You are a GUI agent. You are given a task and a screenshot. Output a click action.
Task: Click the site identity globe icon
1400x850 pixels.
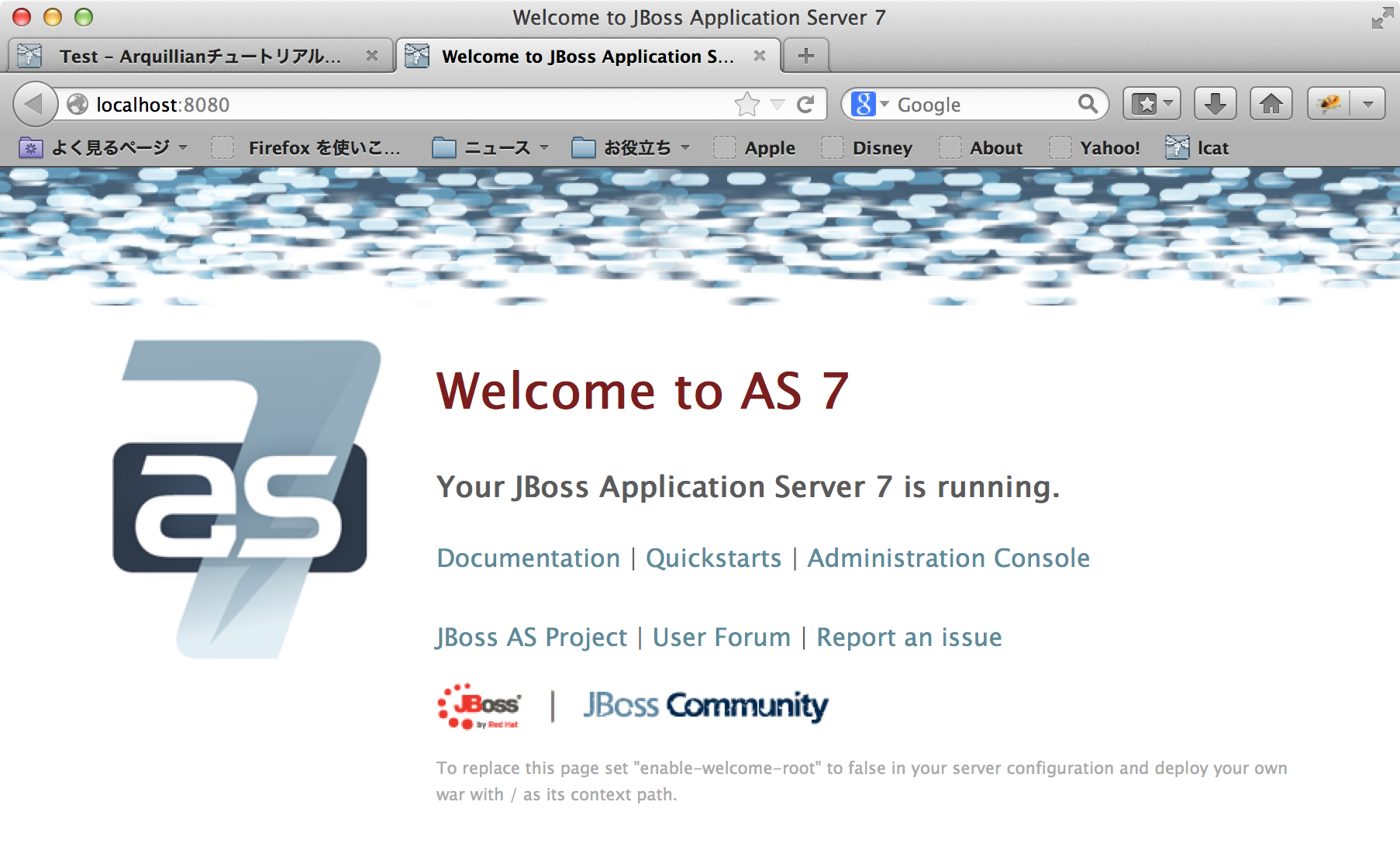78,104
